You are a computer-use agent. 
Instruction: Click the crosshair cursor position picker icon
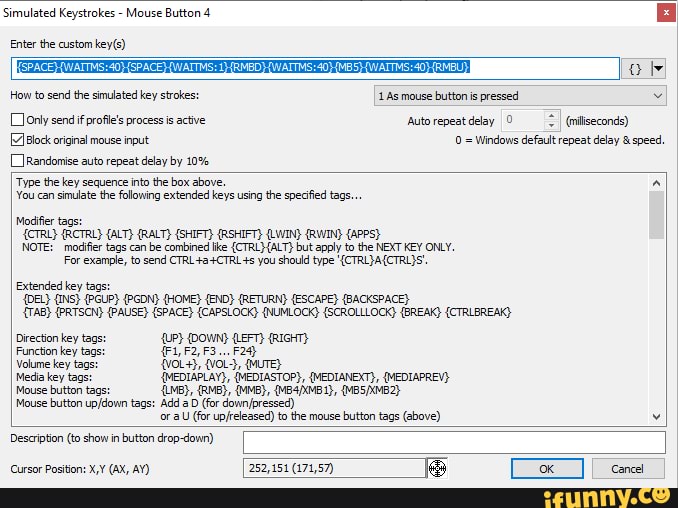437,469
